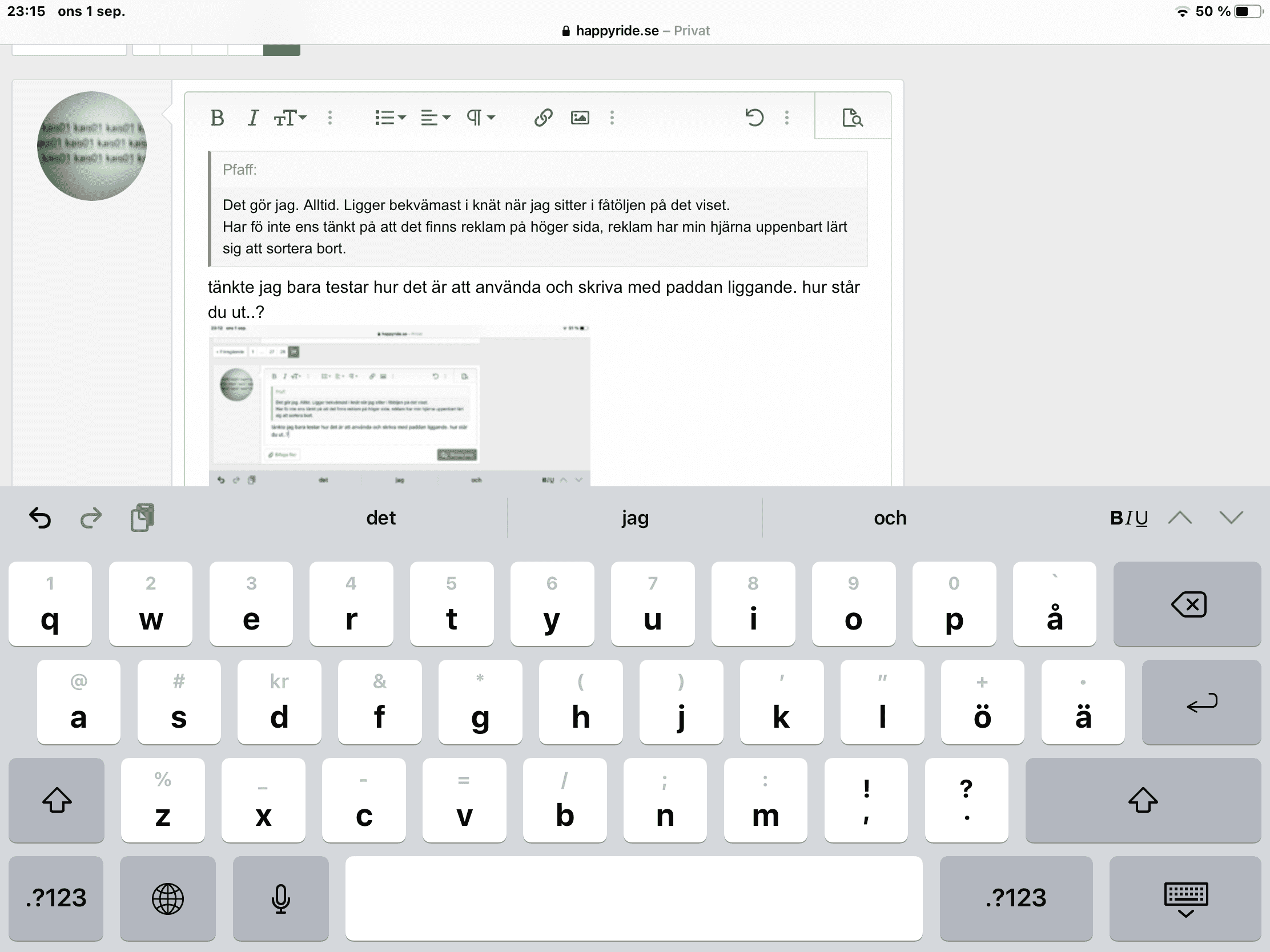Tap clipboard paste icon on keyboard bar

pos(142,518)
